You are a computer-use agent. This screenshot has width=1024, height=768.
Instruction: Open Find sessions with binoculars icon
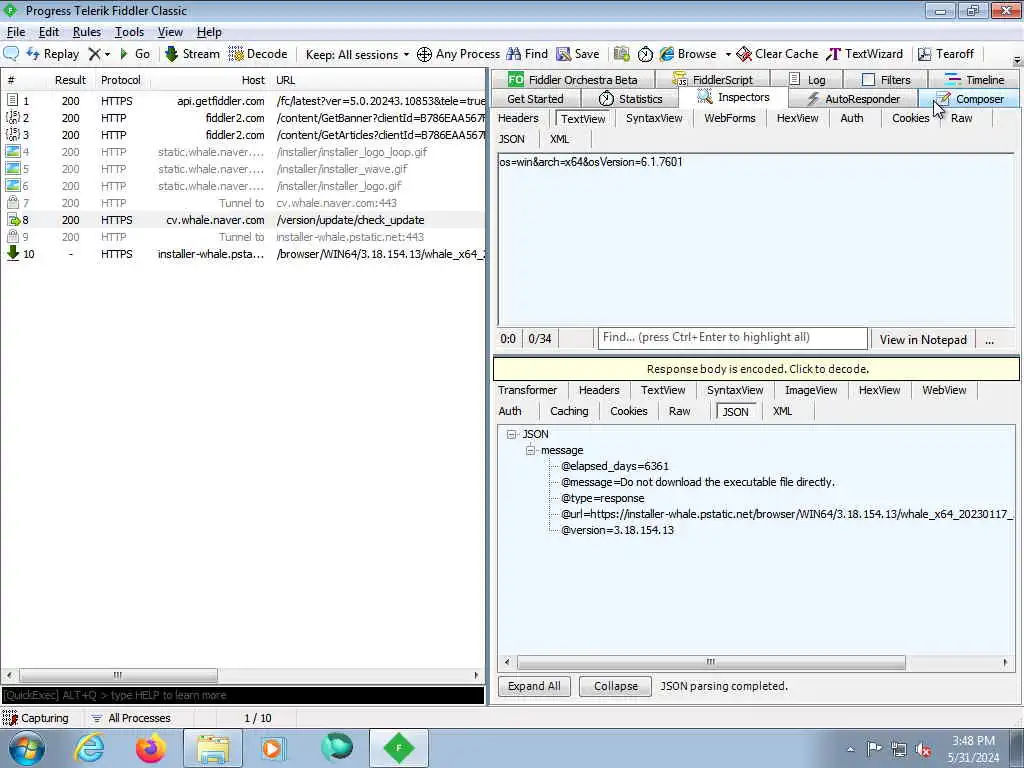tap(527, 54)
